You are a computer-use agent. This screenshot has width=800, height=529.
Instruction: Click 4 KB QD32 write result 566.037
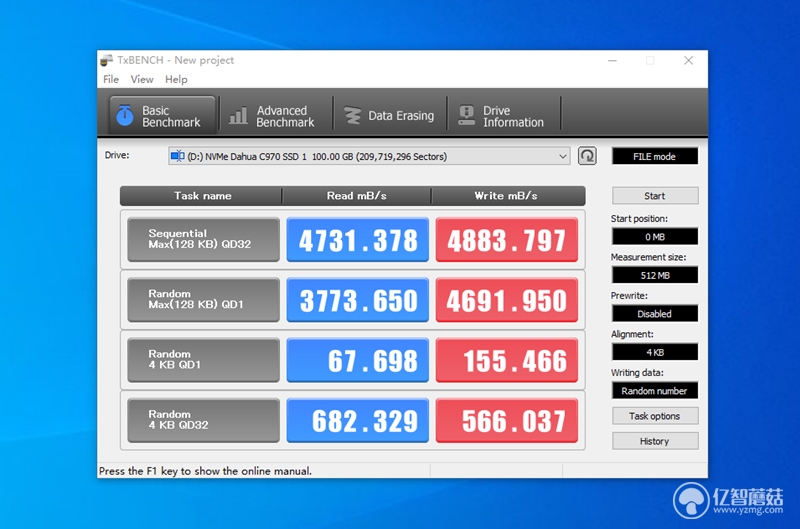(x=507, y=420)
